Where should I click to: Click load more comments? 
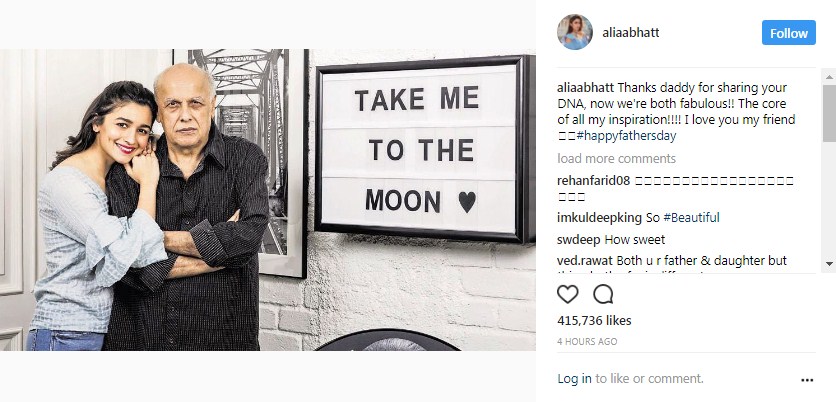point(616,158)
